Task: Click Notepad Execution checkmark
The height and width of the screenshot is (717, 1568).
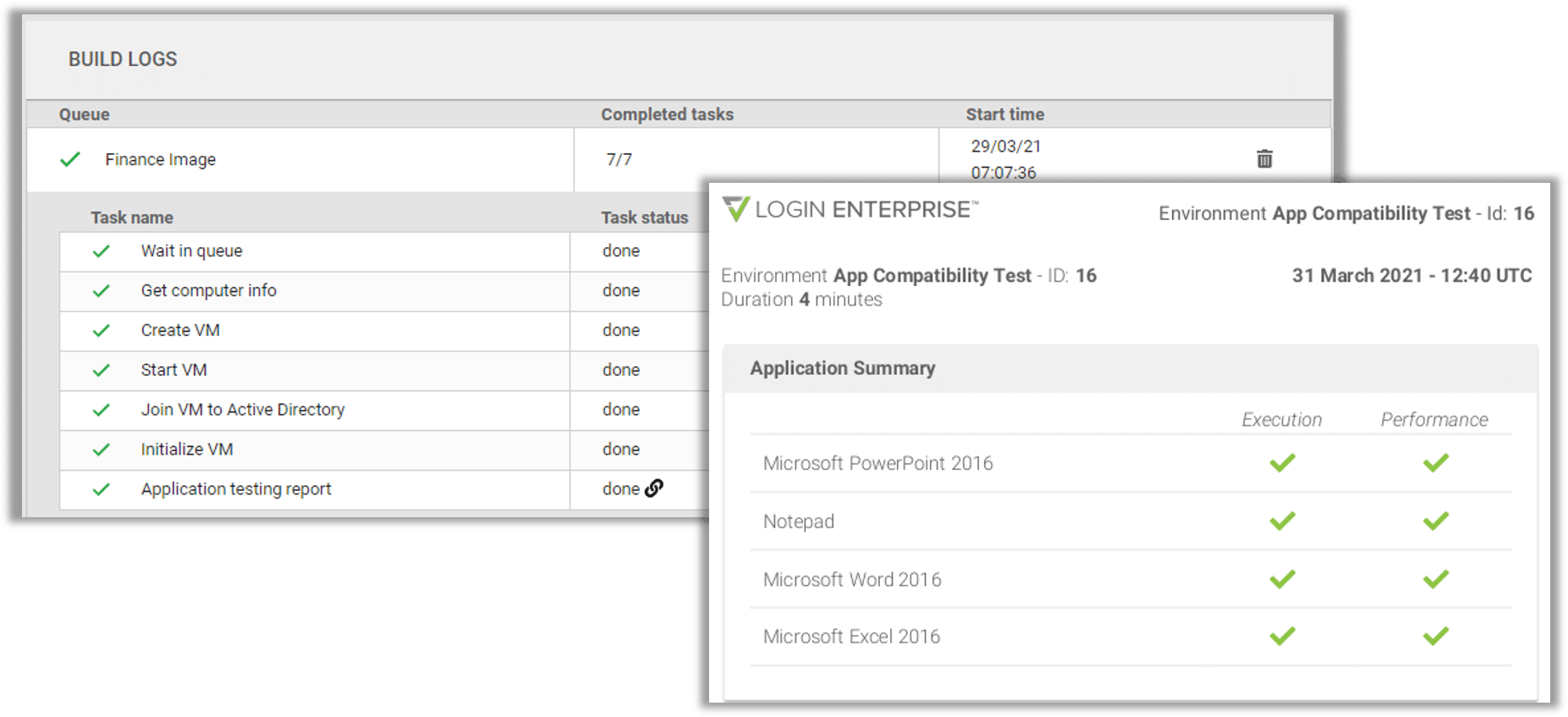Action: [x=1283, y=521]
